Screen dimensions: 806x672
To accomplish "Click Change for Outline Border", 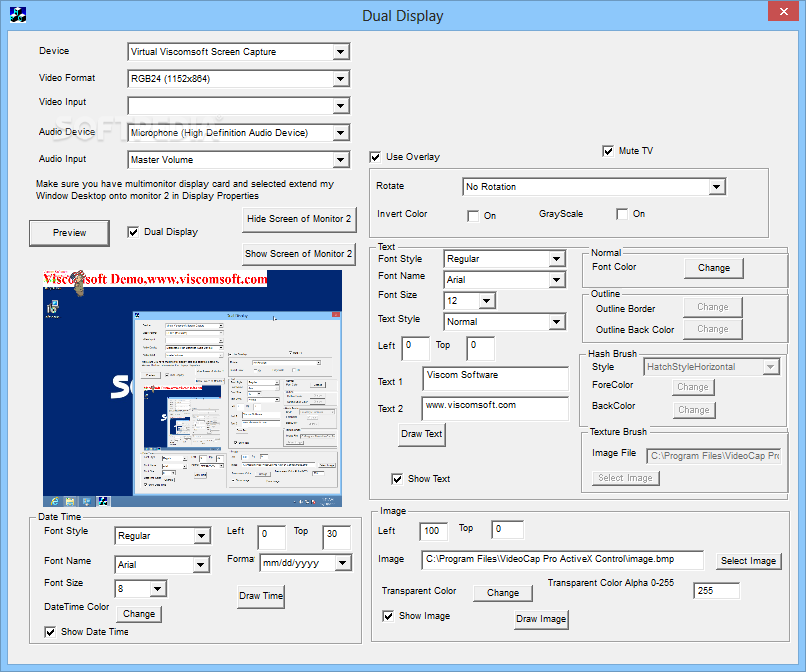I will coord(712,307).
